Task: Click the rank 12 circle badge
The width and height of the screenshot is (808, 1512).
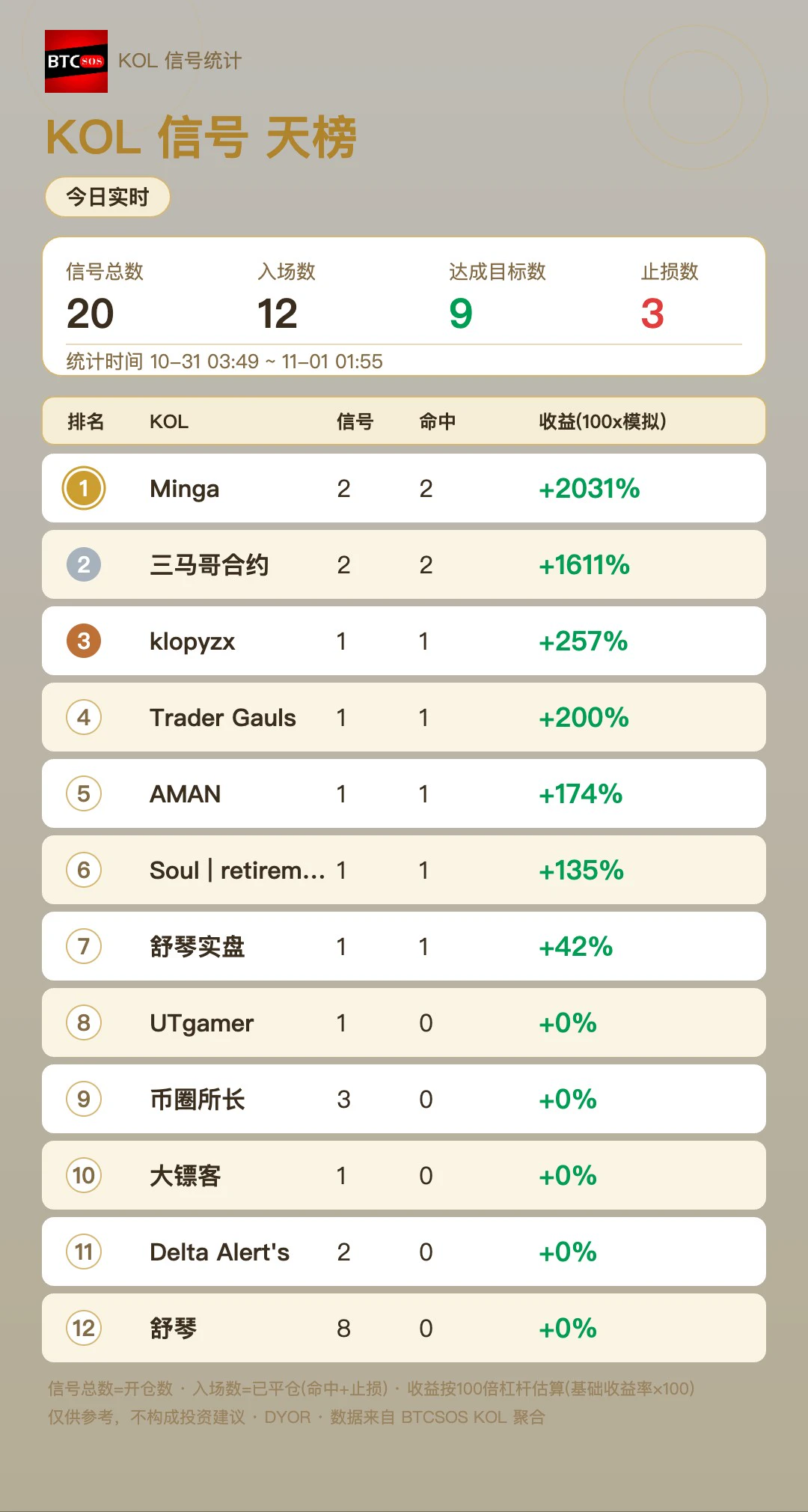Action: point(84,1328)
